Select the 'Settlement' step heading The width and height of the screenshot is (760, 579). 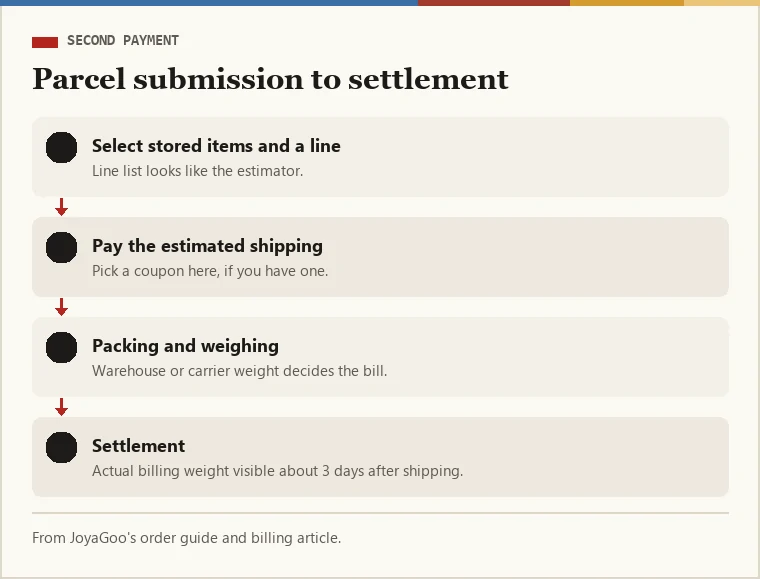[x=139, y=446]
